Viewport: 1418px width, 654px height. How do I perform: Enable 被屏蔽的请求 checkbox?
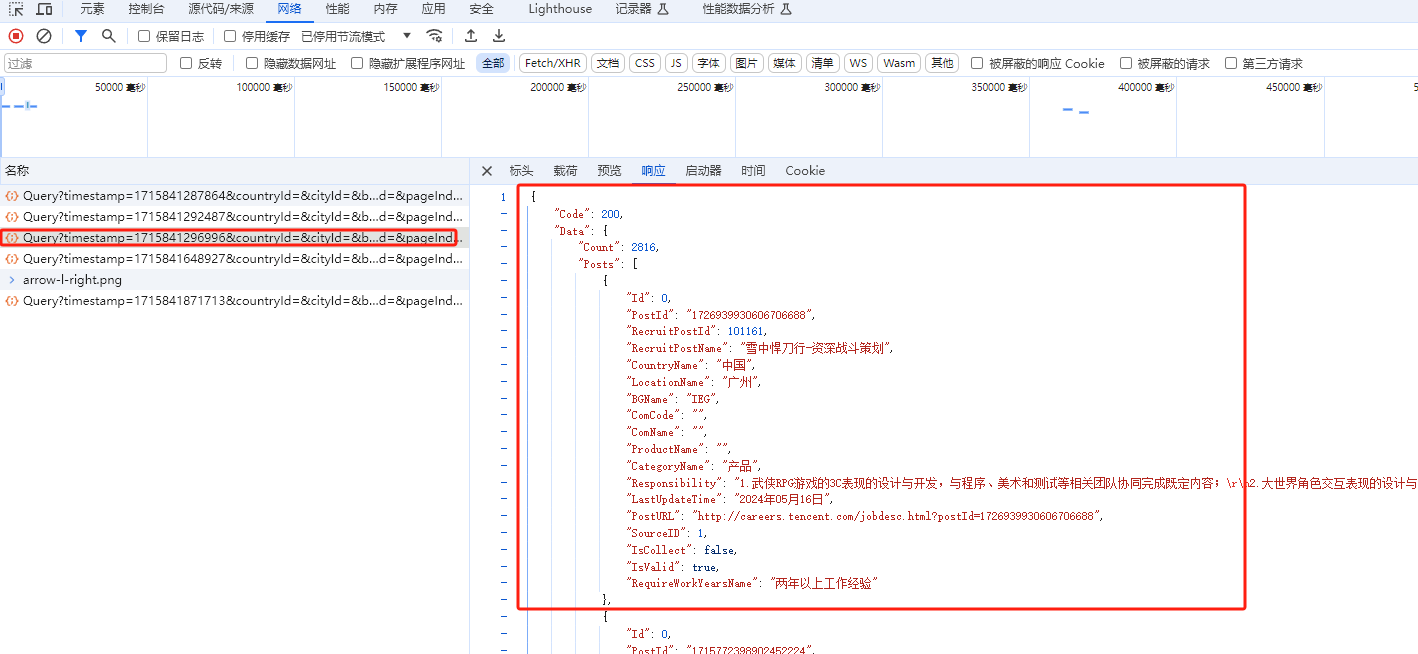pyautogui.click(x=1126, y=63)
